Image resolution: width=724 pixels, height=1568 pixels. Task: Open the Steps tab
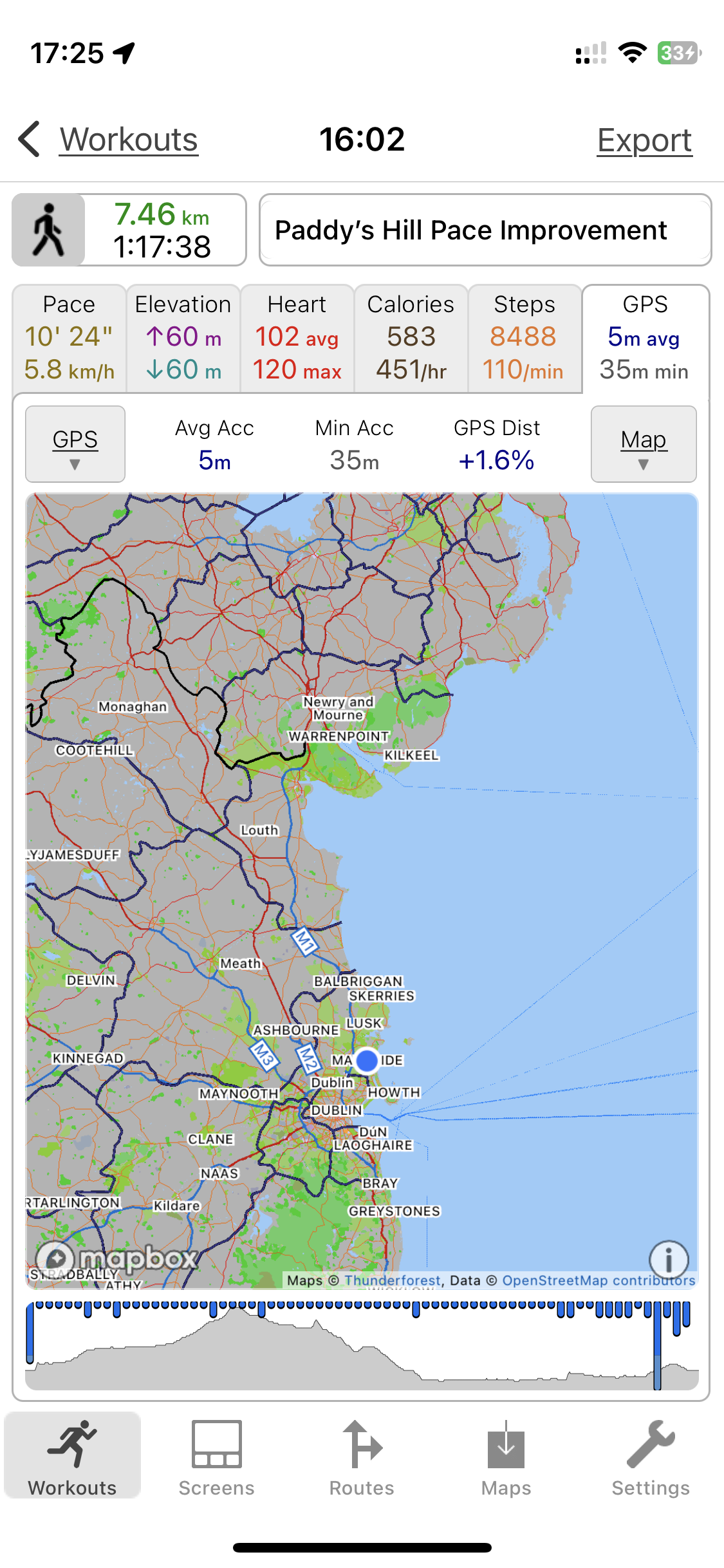pyautogui.click(x=524, y=338)
